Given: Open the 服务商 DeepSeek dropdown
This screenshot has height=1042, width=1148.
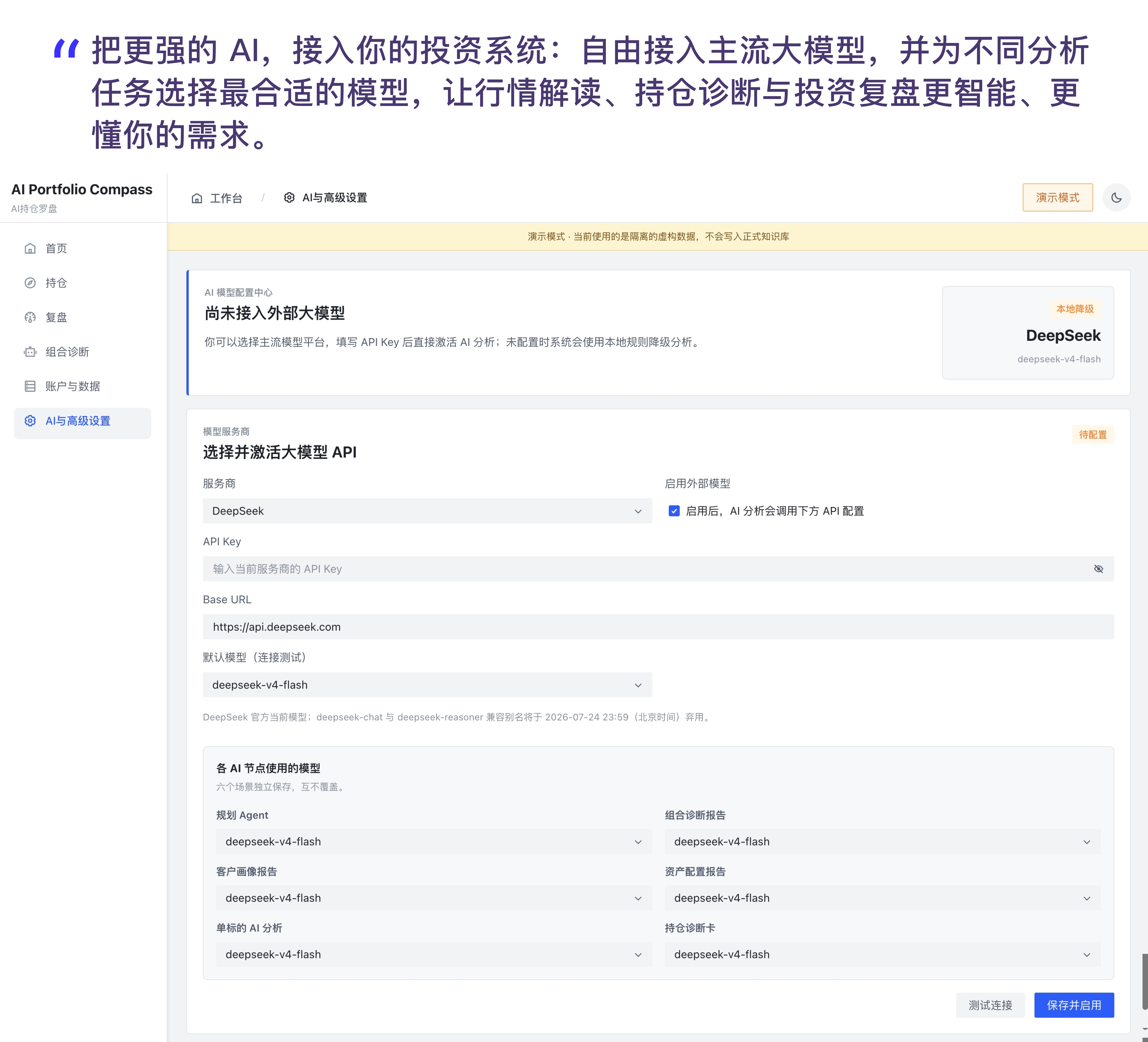Looking at the screenshot, I should (427, 511).
